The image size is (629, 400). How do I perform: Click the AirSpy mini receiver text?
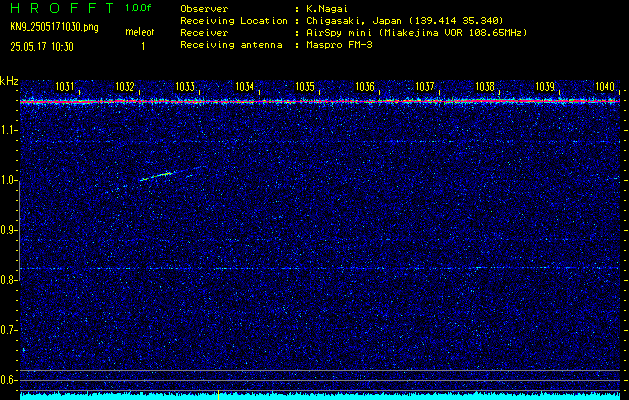[x=417, y=32]
